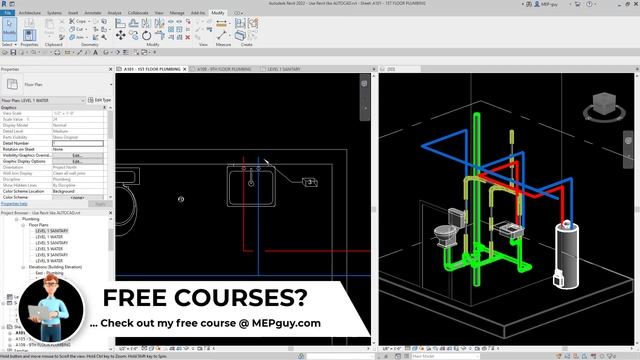Click Edit for Visibility/Graphics Overrides
This screenshot has height=360, width=640.
click(78, 155)
